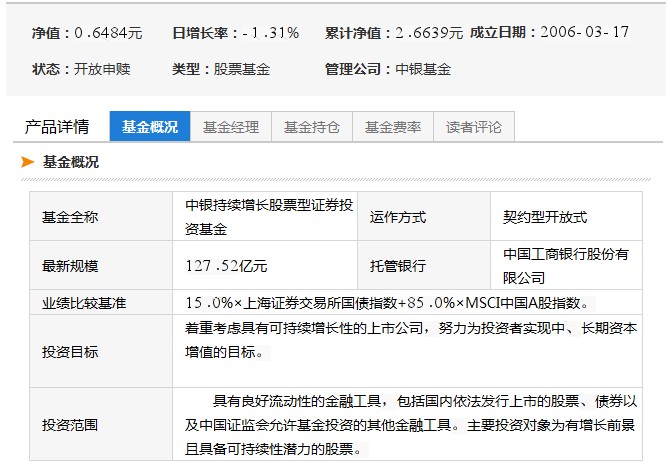This screenshot has width=668, height=464.
Task: Click the net value 0.6484元
Action: click(108, 33)
